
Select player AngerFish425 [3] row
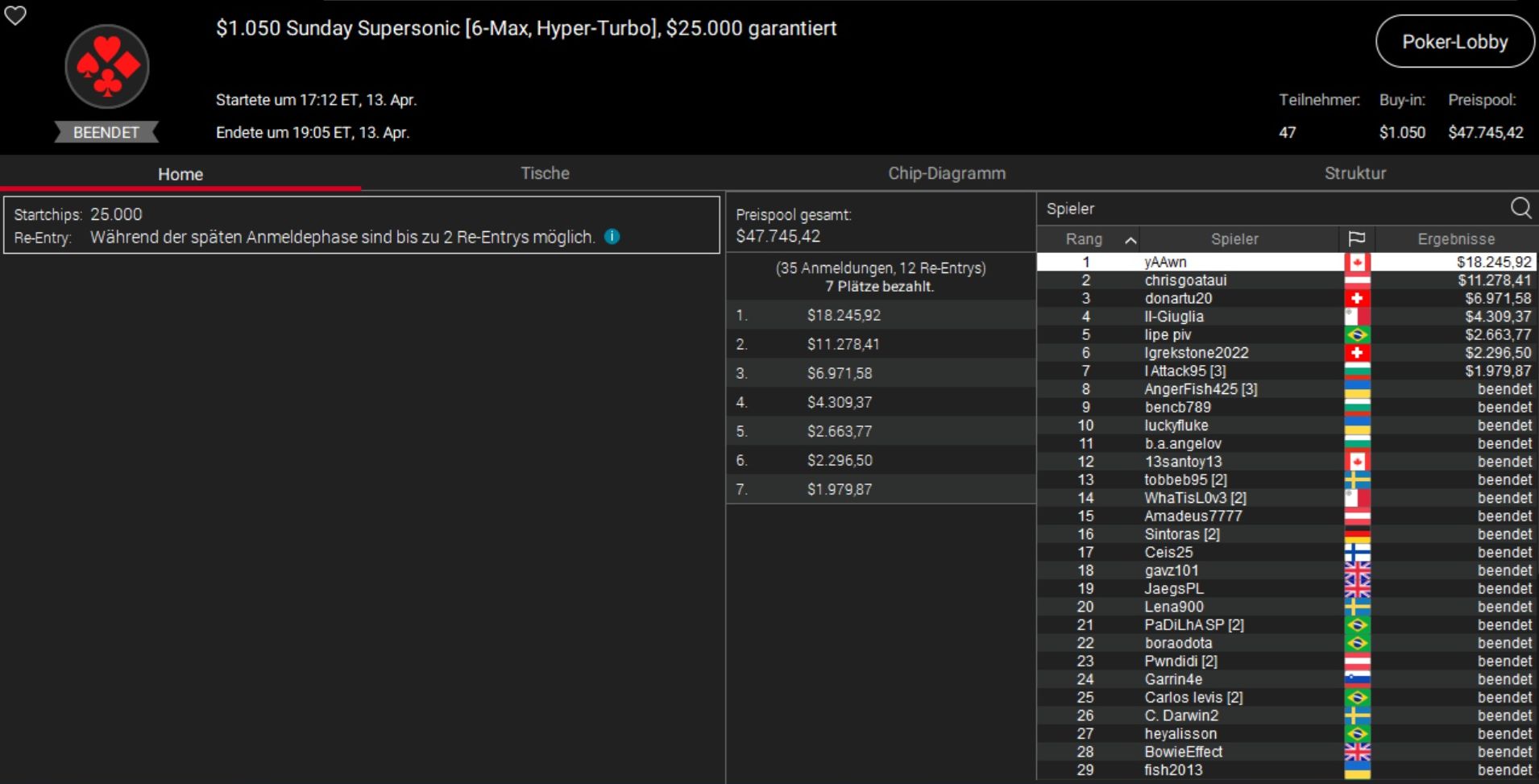[x=1286, y=389]
